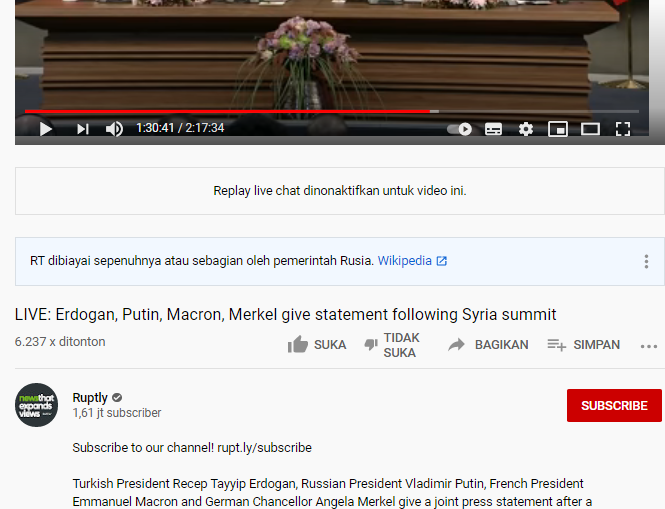Image resolution: width=665 pixels, height=509 pixels.
Task: Mute the video volume
Action: point(114,129)
